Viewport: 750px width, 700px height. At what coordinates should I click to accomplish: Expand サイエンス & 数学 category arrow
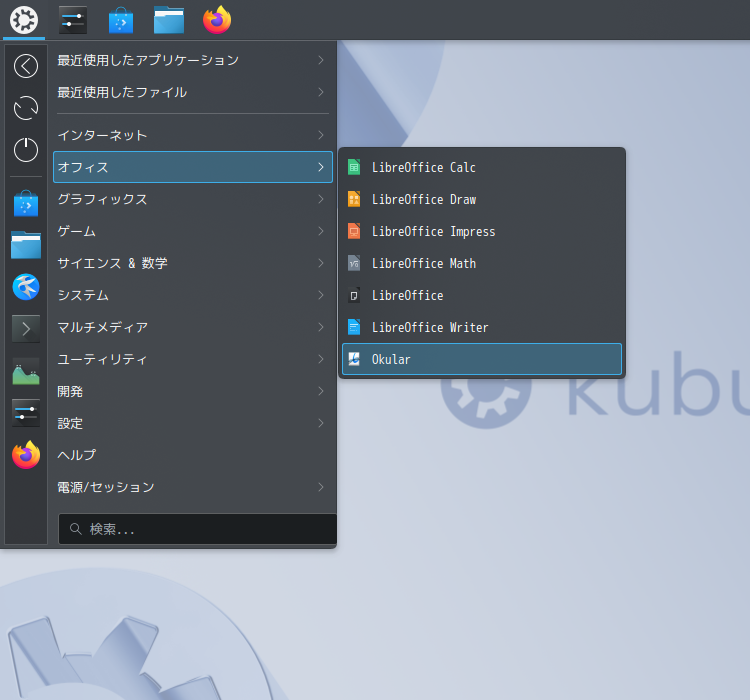321,263
